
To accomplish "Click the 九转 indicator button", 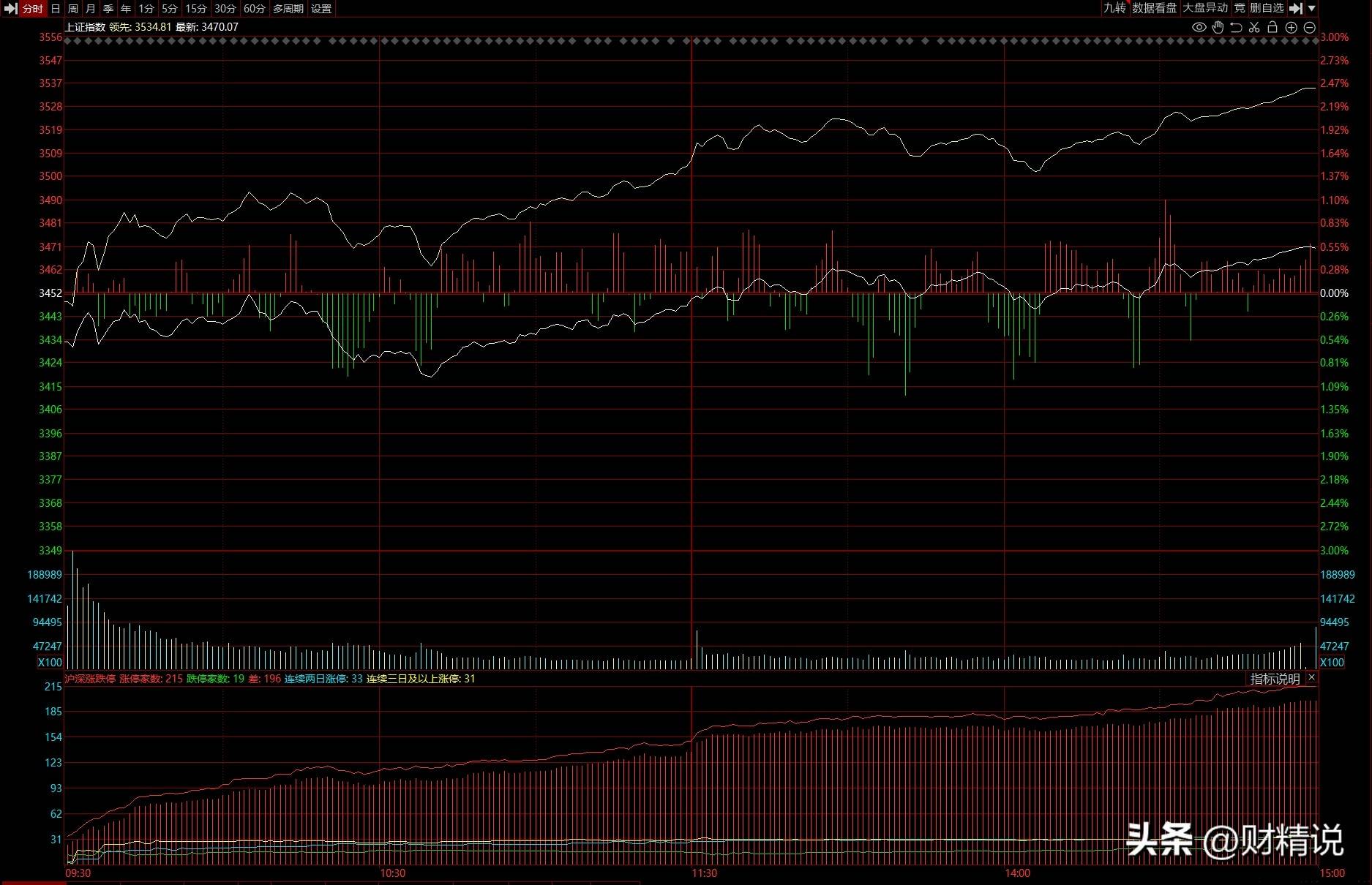I will pyautogui.click(x=1114, y=8).
